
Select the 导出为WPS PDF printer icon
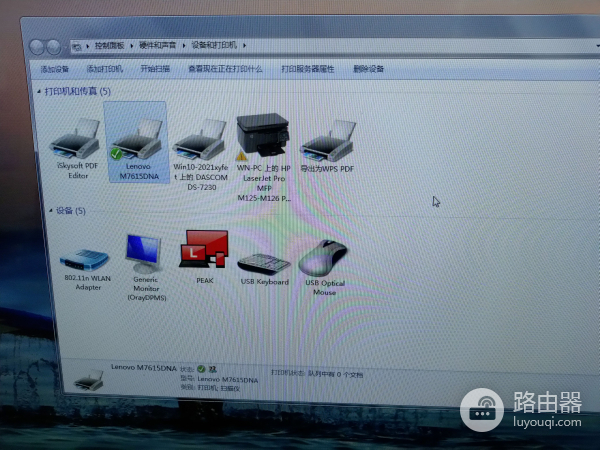click(x=328, y=141)
